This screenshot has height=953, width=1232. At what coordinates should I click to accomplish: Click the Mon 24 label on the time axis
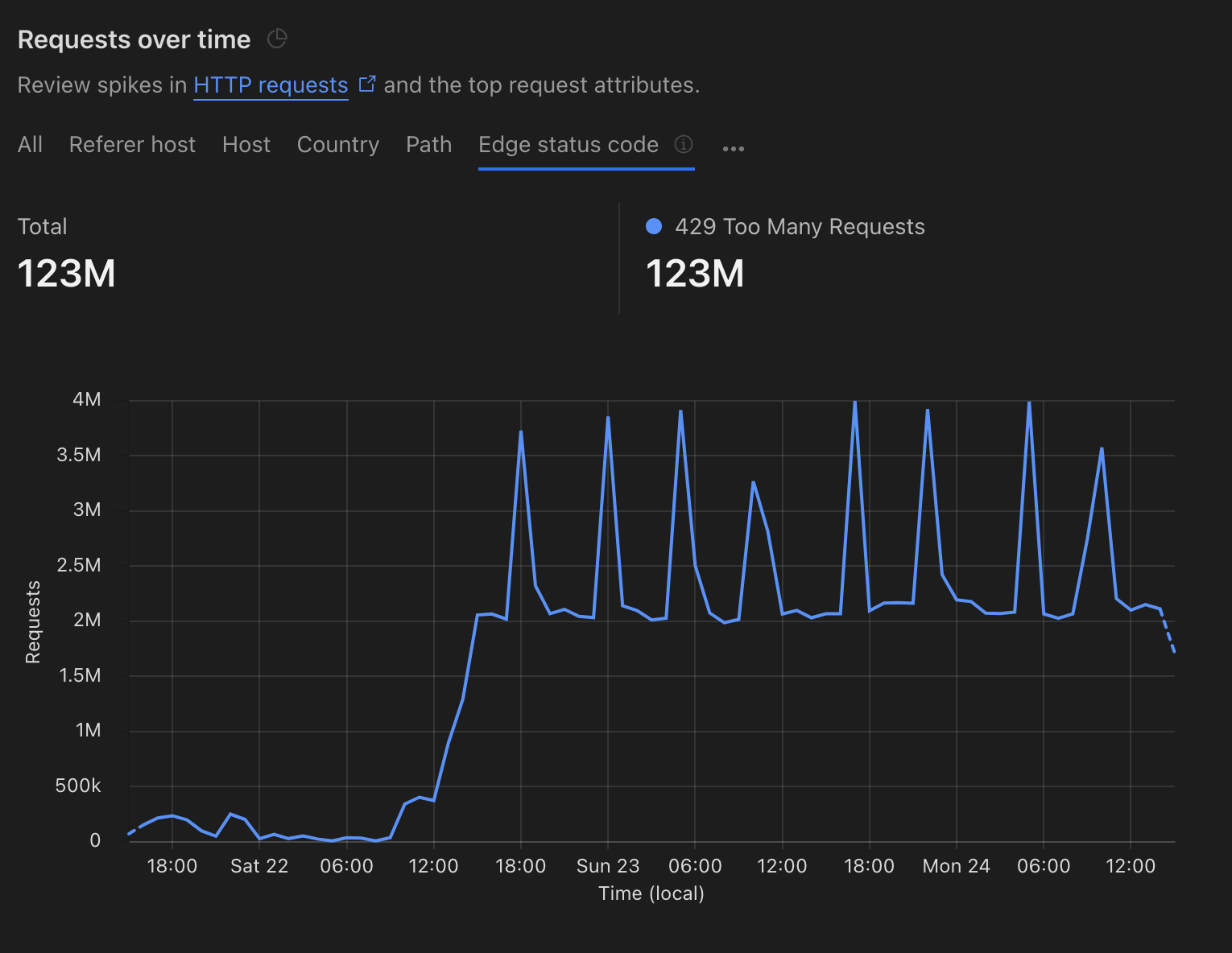tap(956, 866)
